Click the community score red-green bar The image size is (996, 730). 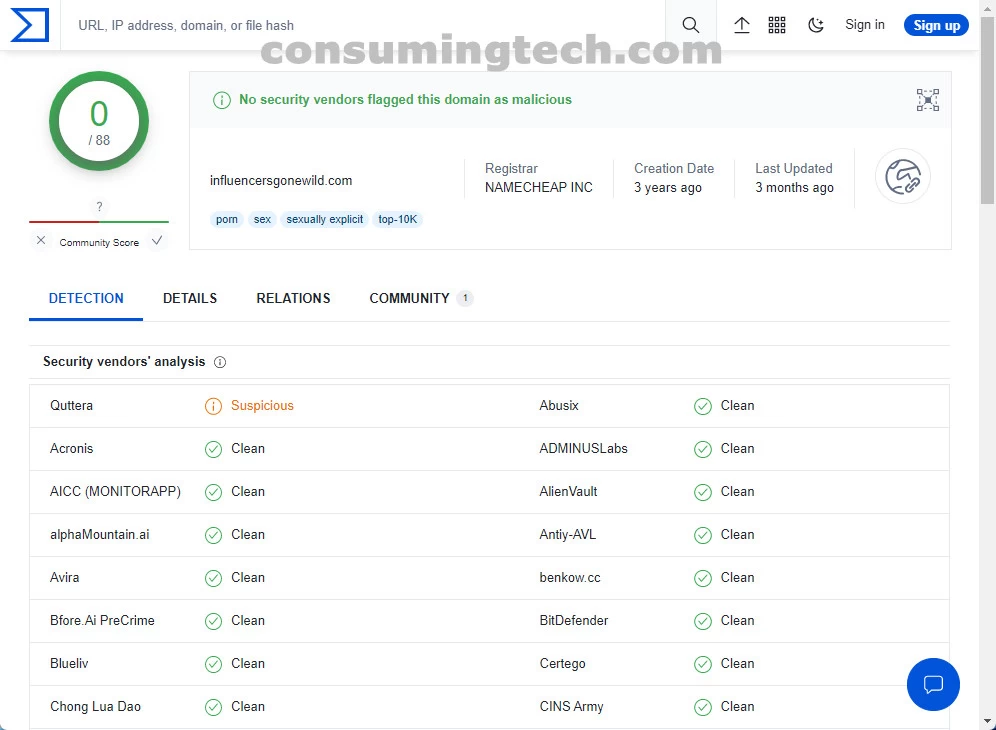coord(98,222)
